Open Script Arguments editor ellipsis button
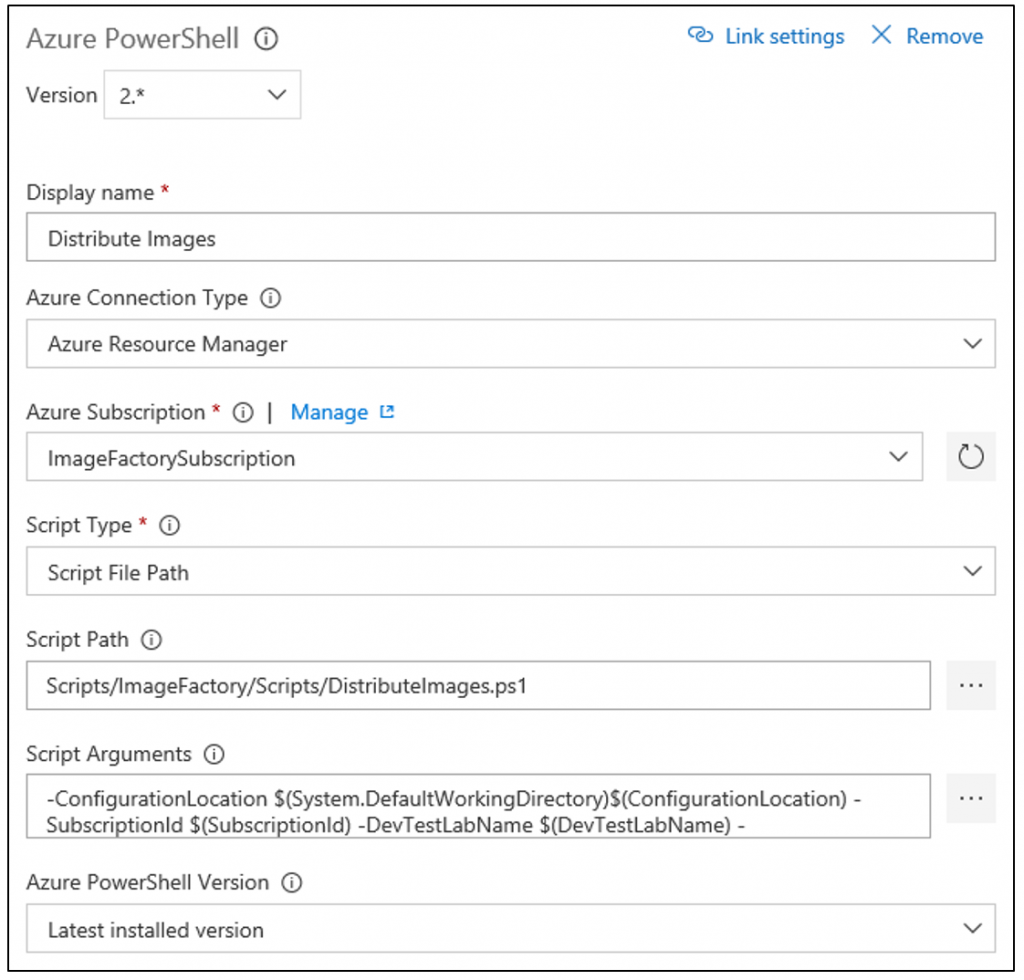1024x980 pixels. [970, 798]
